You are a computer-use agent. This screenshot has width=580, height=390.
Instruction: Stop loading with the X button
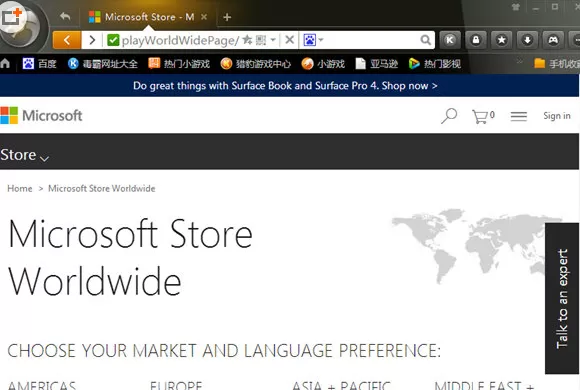290,40
